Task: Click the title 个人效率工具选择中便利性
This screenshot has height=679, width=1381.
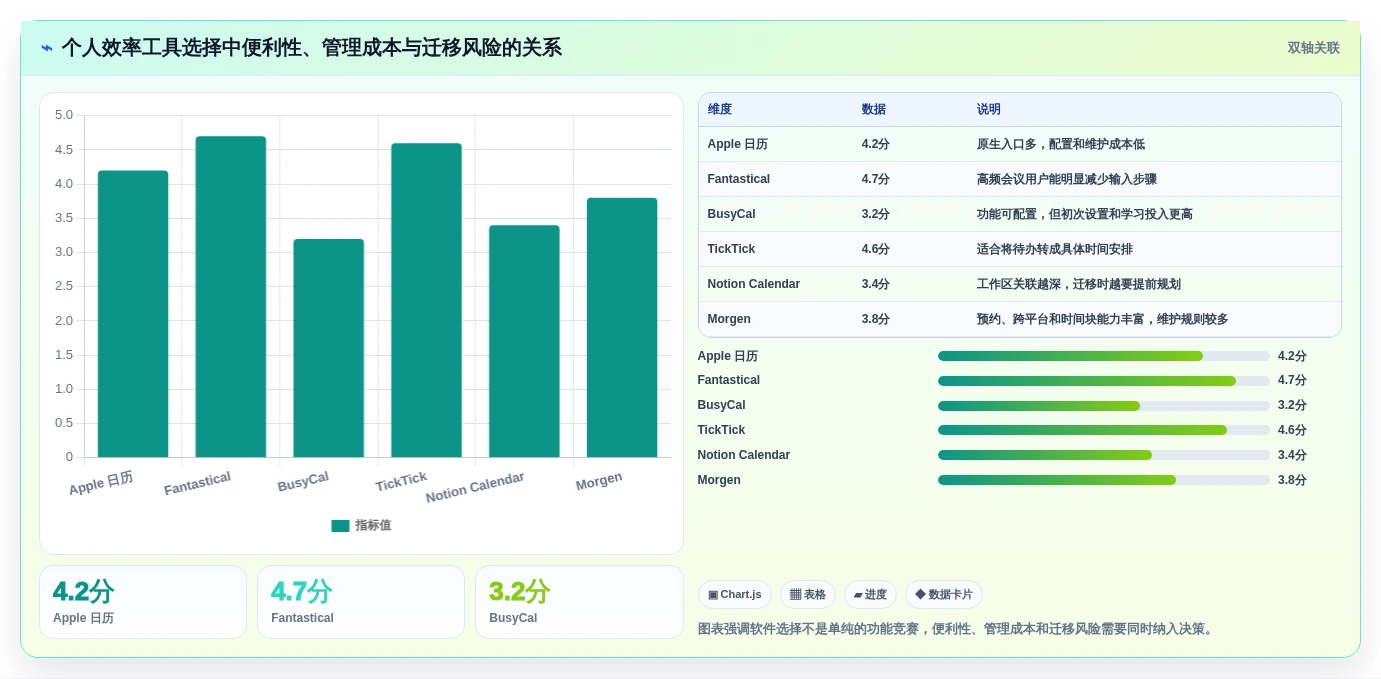Action: (311, 47)
